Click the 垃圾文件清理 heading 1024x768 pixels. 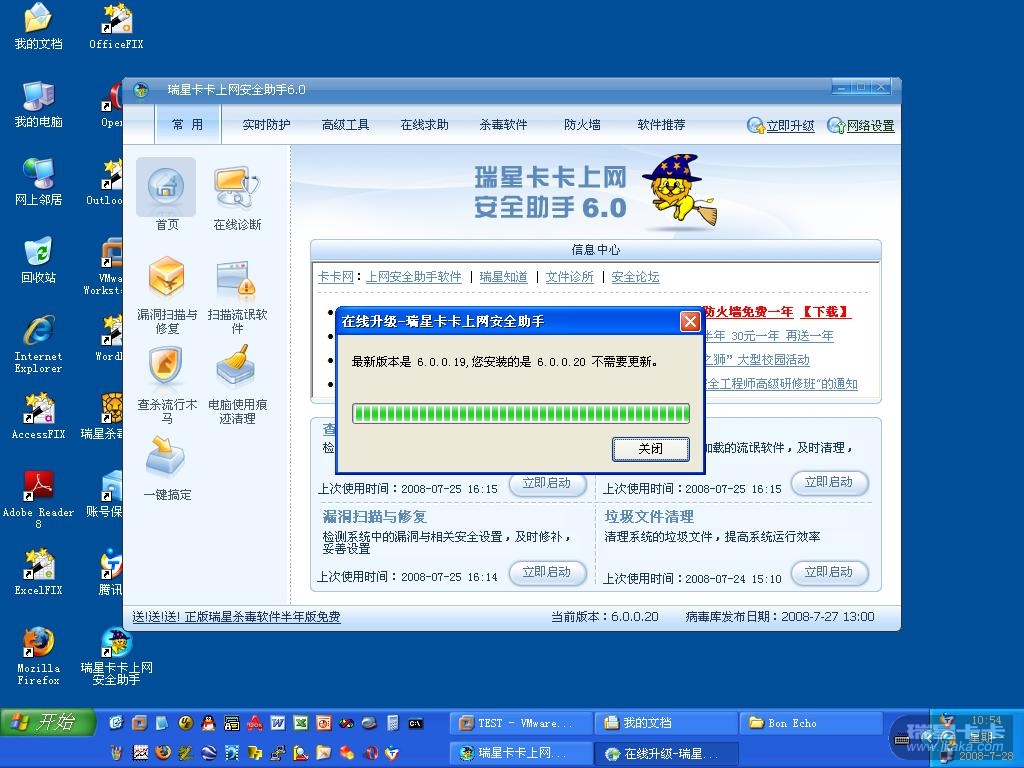click(x=649, y=517)
